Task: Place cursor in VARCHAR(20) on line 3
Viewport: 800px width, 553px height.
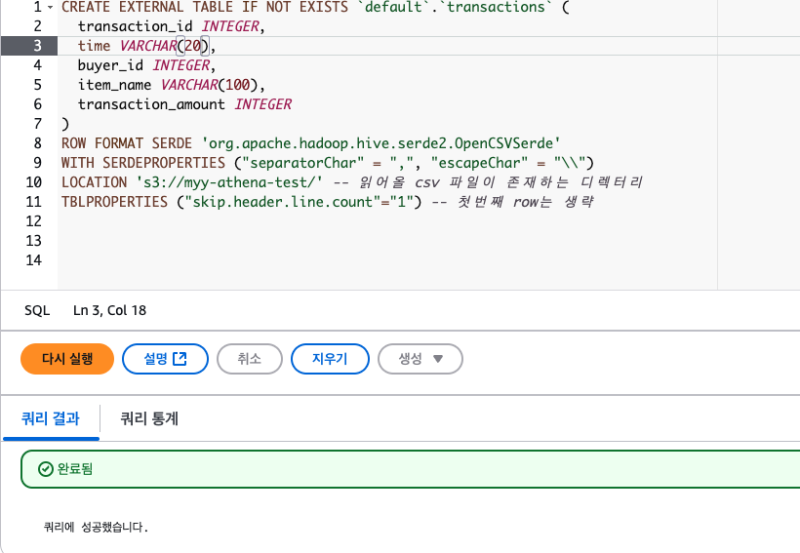Action: [166, 46]
